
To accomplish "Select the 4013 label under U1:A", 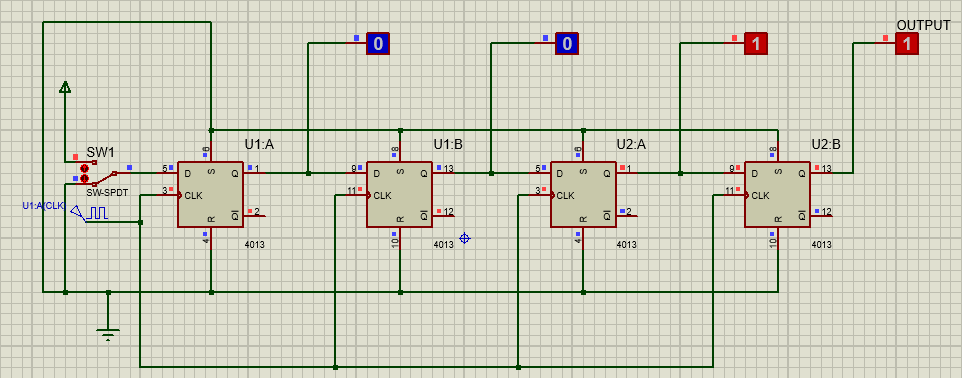I will 255,244.
